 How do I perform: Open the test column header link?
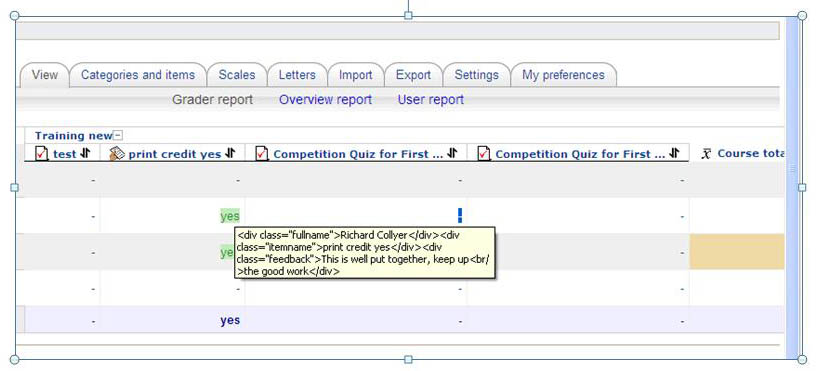[65, 154]
